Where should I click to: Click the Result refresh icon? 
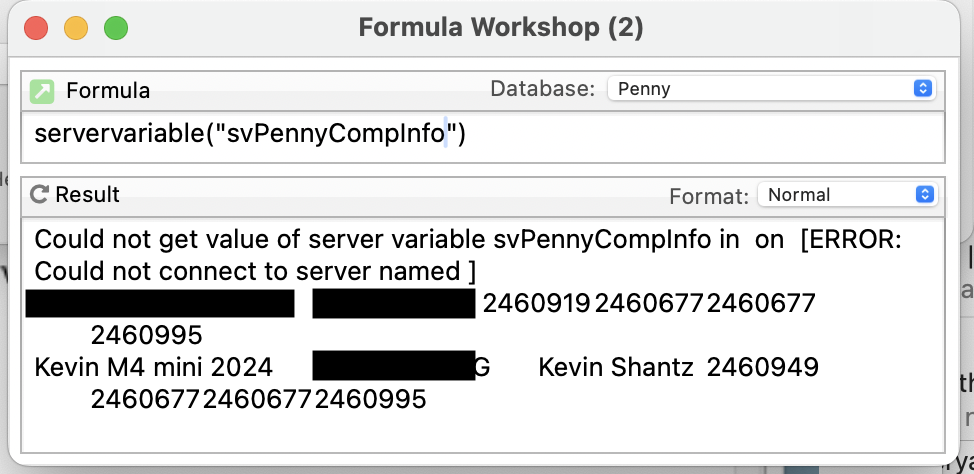coord(40,194)
